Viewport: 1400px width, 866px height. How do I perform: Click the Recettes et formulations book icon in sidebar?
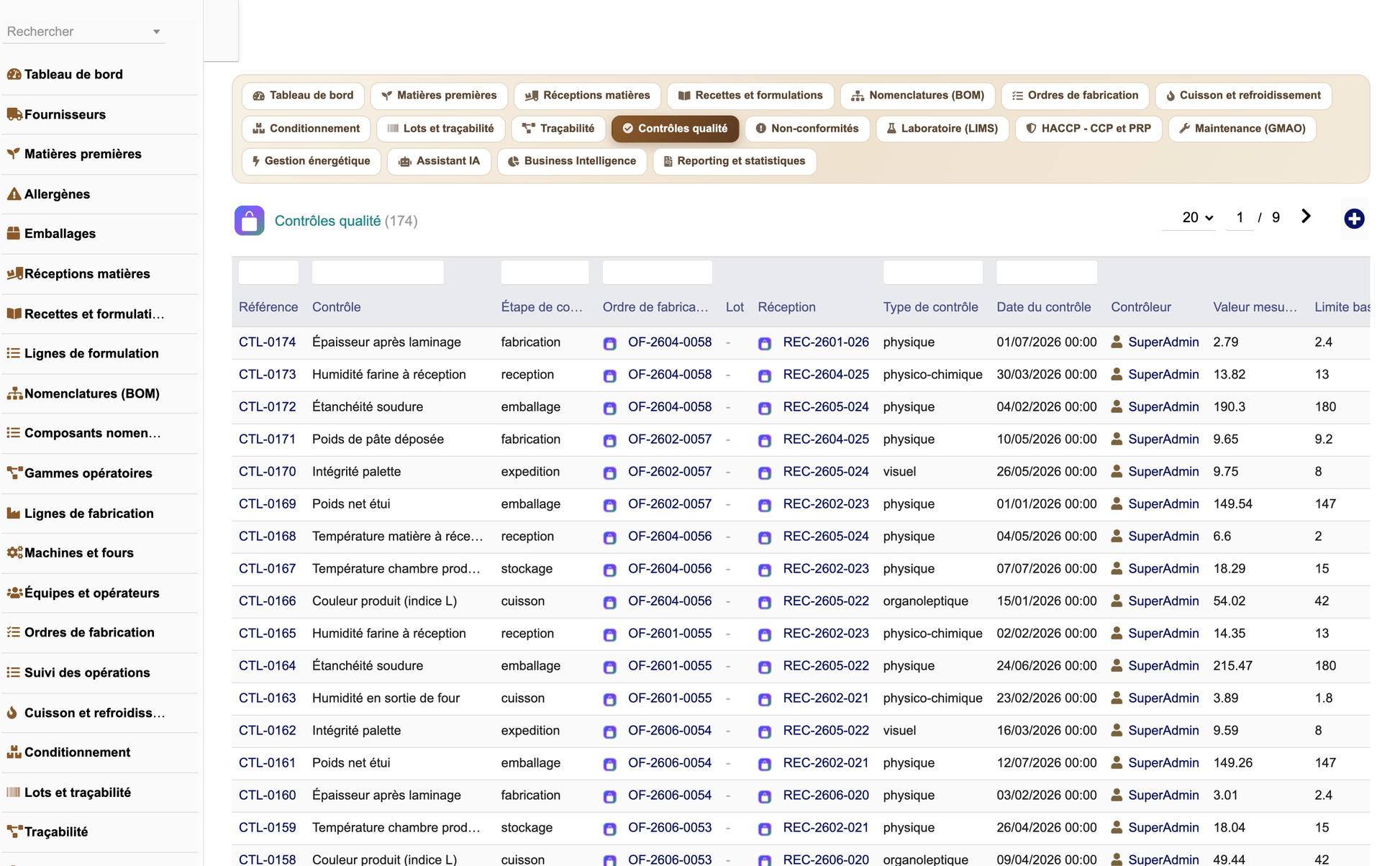click(x=14, y=314)
